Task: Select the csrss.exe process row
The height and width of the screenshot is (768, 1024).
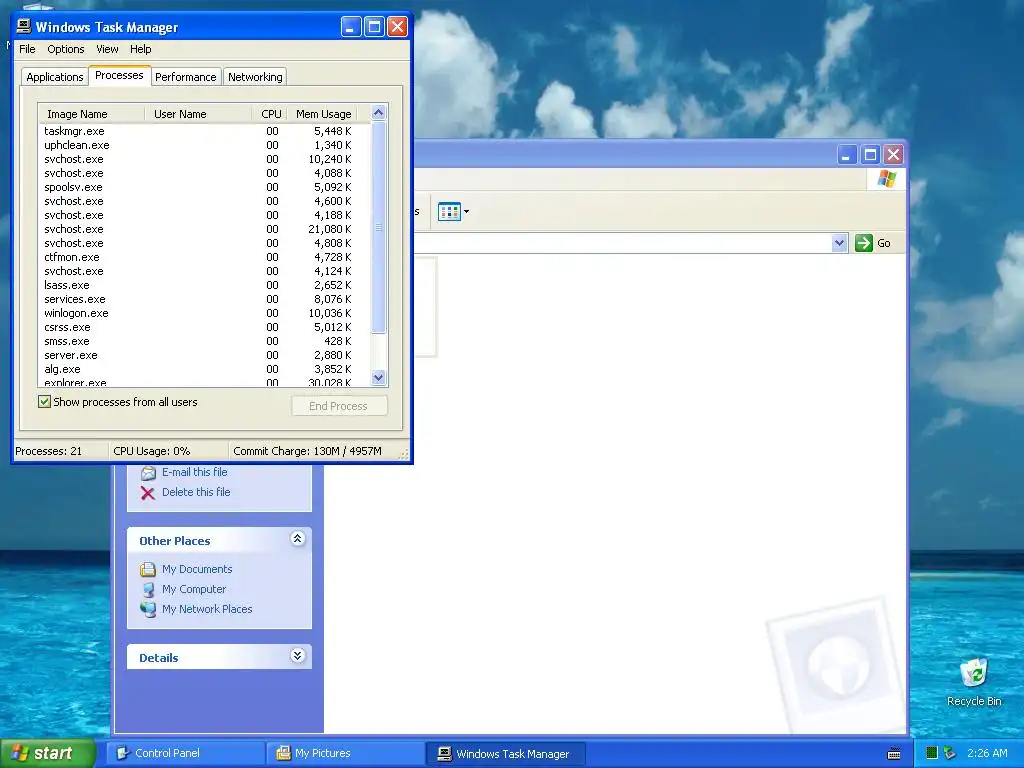Action: pyautogui.click(x=204, y=327)
